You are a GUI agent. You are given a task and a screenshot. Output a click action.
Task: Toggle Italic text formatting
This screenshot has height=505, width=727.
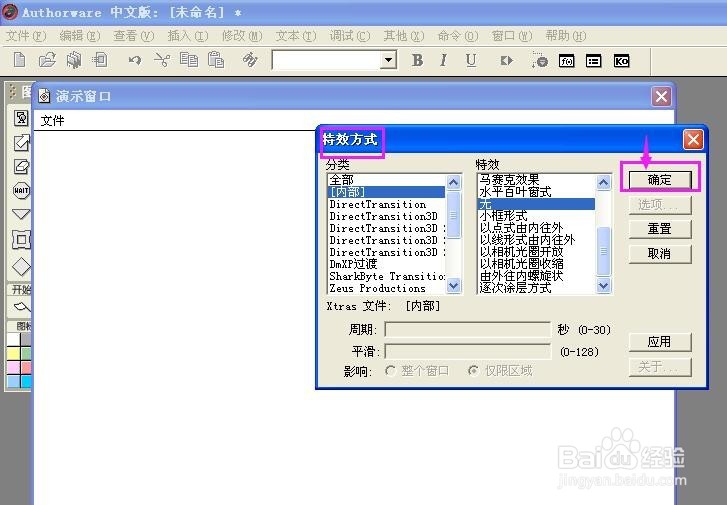tap(444, 60)
